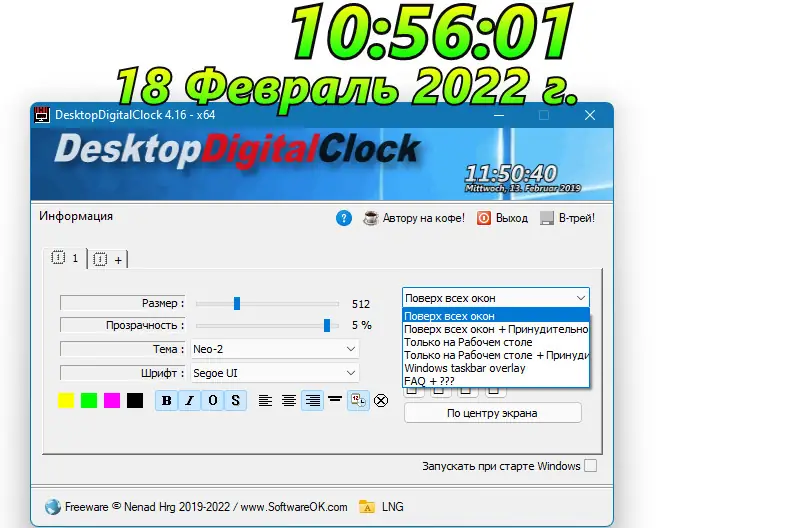
Task: Toggle the calendar-clock date display icon
Action: coord(358,401)
